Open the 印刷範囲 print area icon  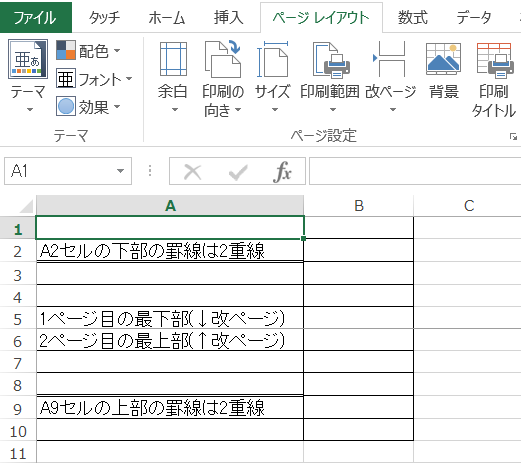coord(331,59)
